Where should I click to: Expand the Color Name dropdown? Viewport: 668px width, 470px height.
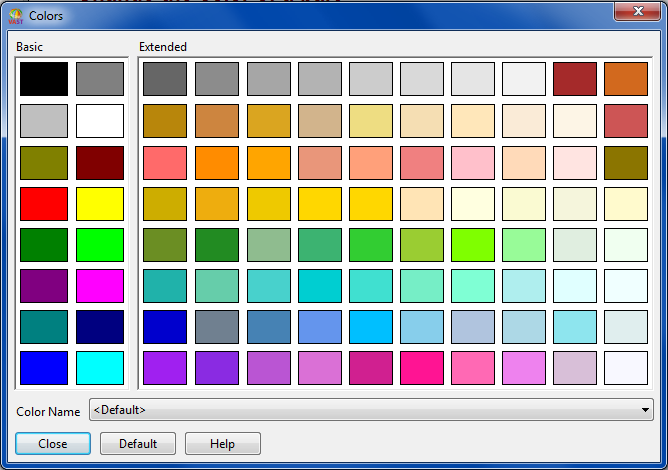tap(645, 409)
